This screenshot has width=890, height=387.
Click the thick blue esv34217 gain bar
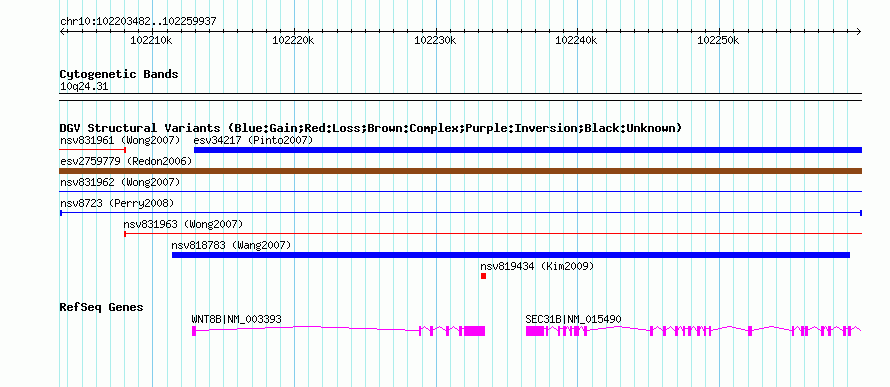528,150
